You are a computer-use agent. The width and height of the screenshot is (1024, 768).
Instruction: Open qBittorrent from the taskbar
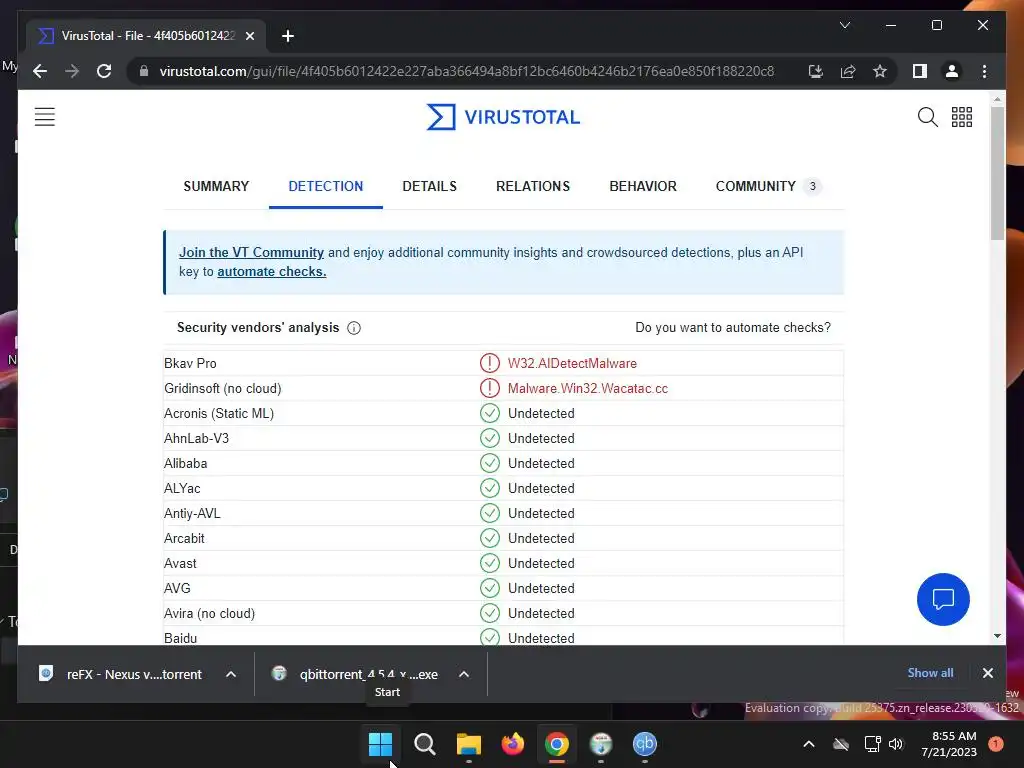click(x=645, y=744)
